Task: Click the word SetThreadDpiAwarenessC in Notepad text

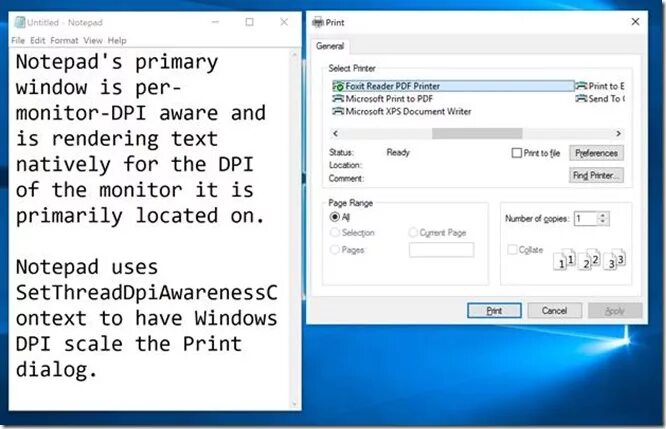Action: pyautogui.click(x=147, y=293)
